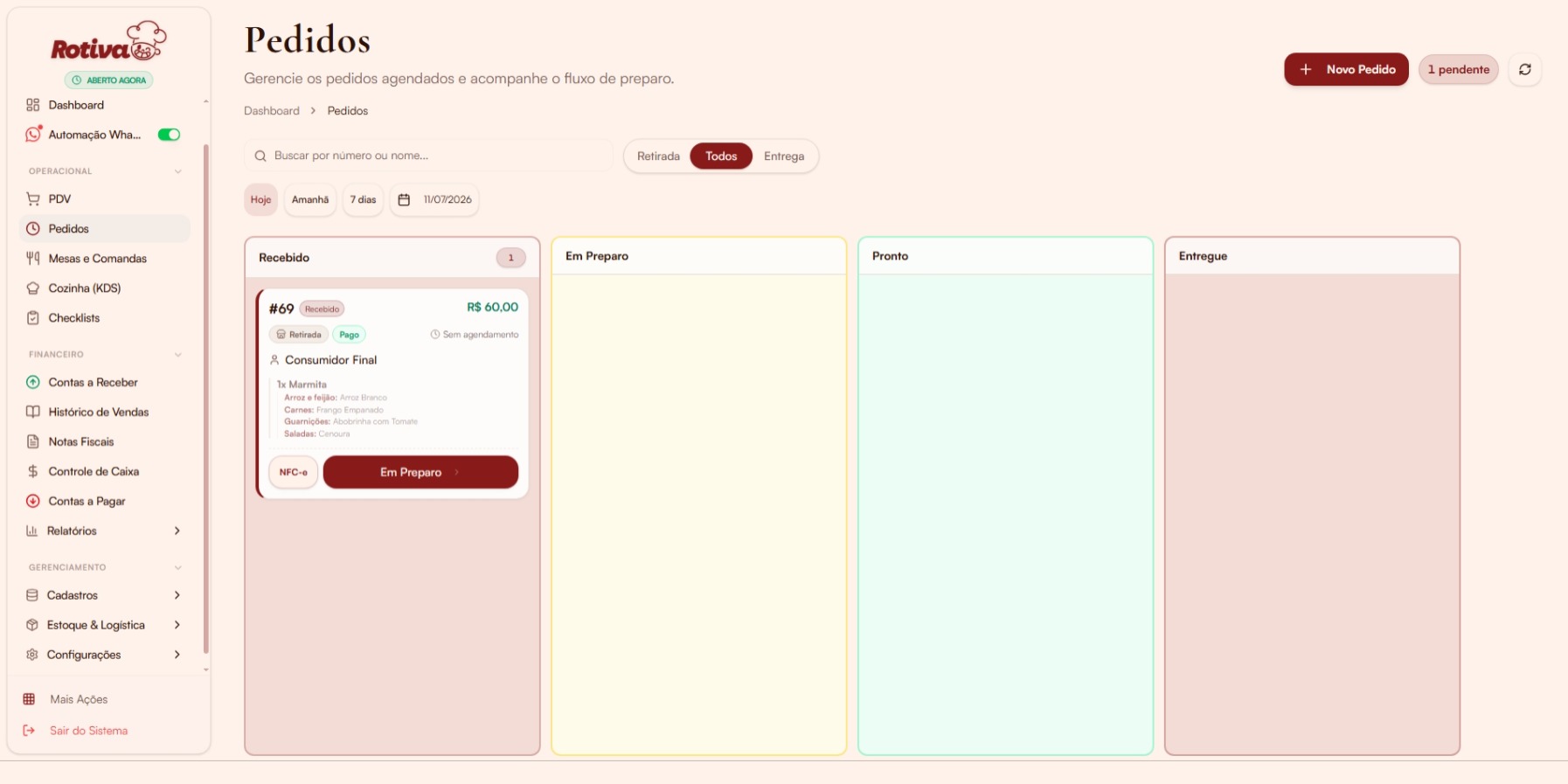Select the Retirada filter option
Screen dimensions: 1568x784
[x=658, y=156]
